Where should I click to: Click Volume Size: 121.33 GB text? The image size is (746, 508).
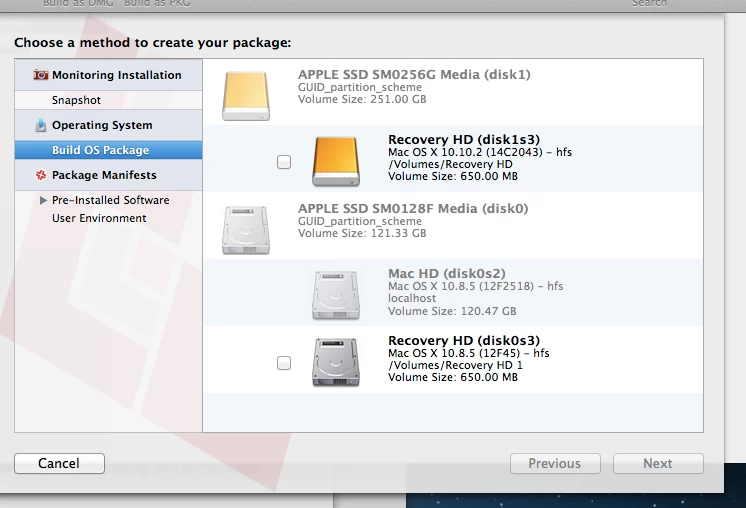(x=362, y=234)
